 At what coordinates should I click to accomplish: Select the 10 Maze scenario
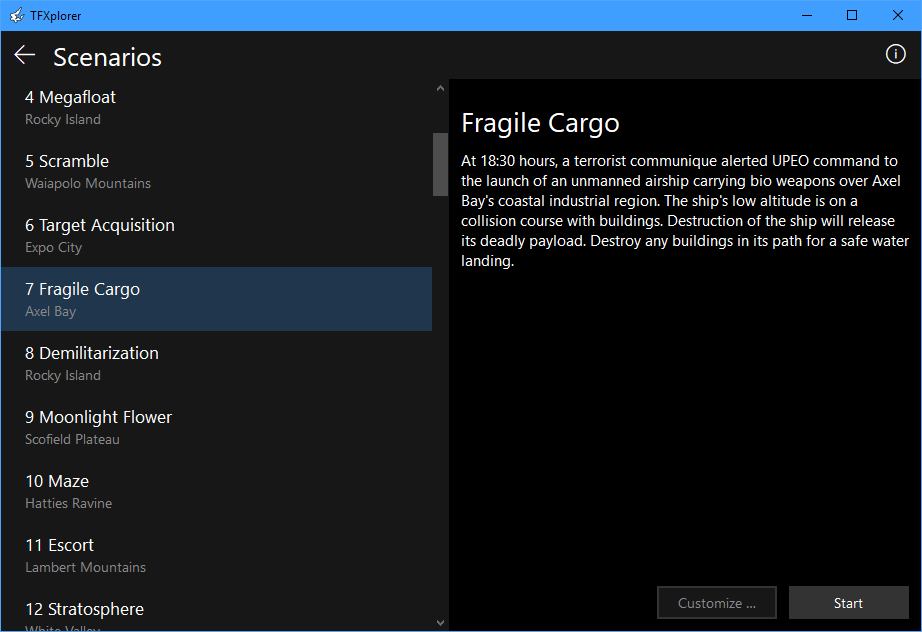216,491
